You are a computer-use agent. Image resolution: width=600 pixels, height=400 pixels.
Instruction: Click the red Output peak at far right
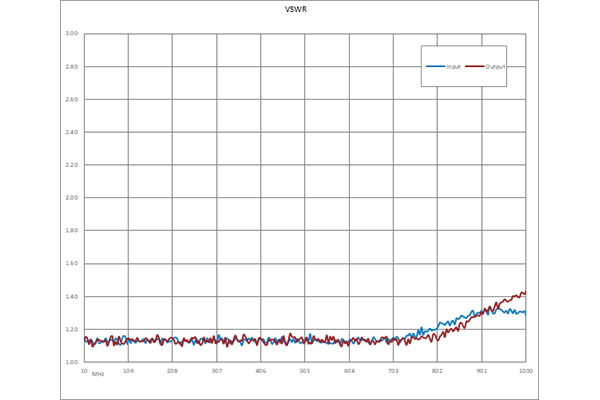[x=516, y=286]
